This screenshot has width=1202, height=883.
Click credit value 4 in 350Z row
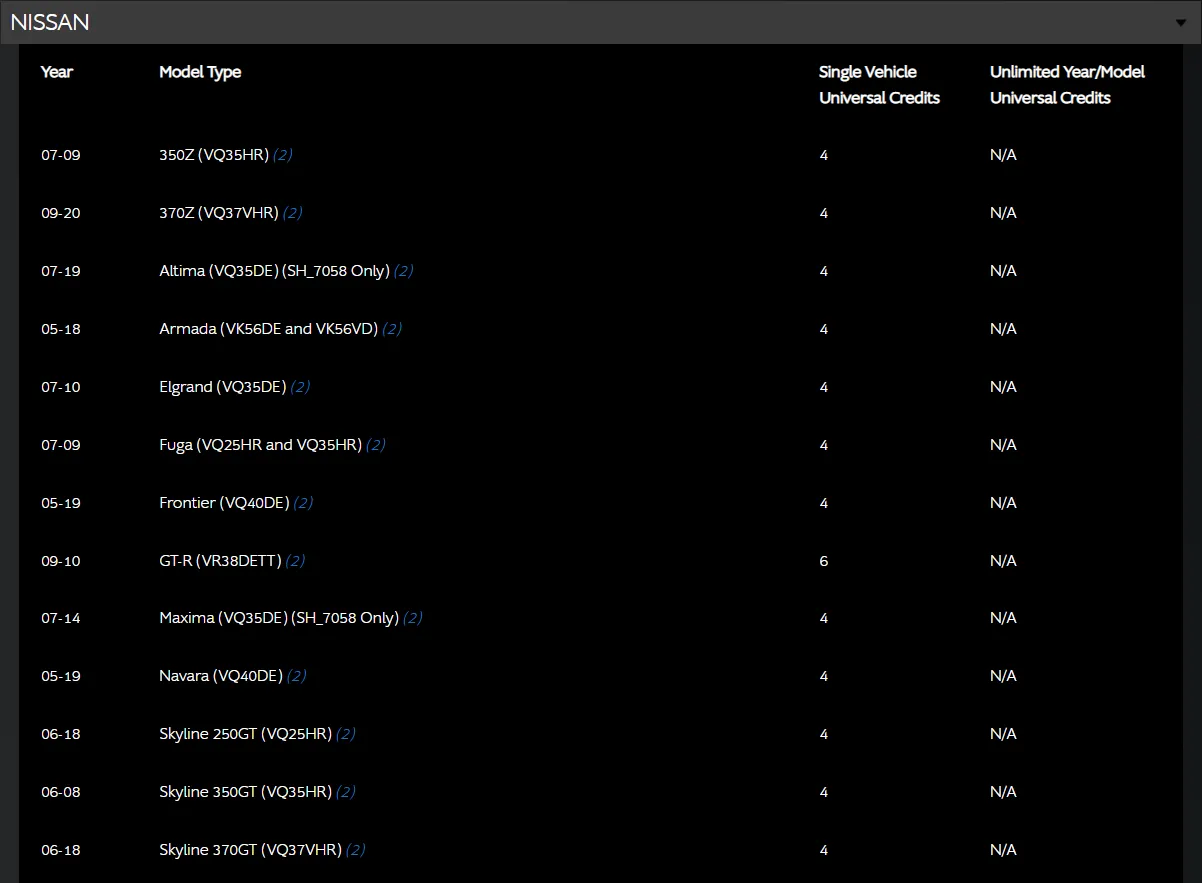[x=824, y=155]
